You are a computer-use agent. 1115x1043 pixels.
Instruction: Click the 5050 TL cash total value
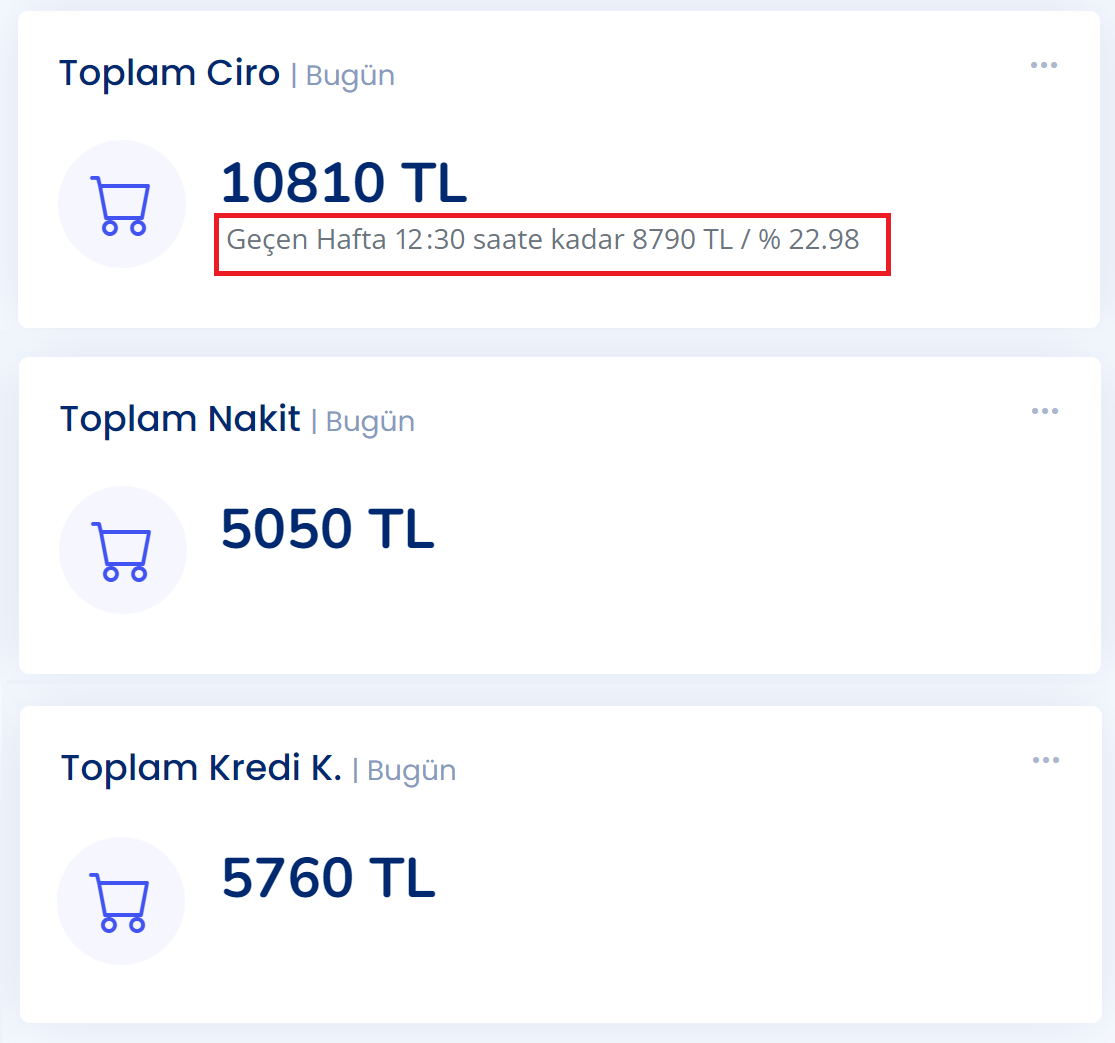click(x=327, y=529)
